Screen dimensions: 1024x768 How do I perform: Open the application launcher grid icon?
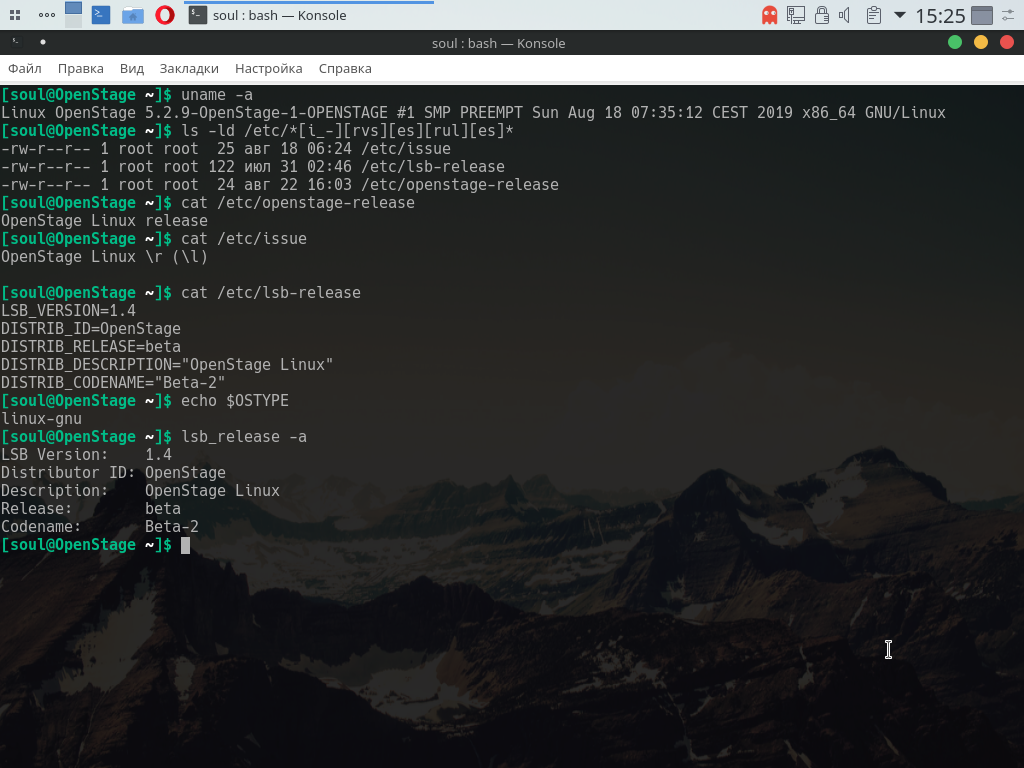[x=15, y=15]
